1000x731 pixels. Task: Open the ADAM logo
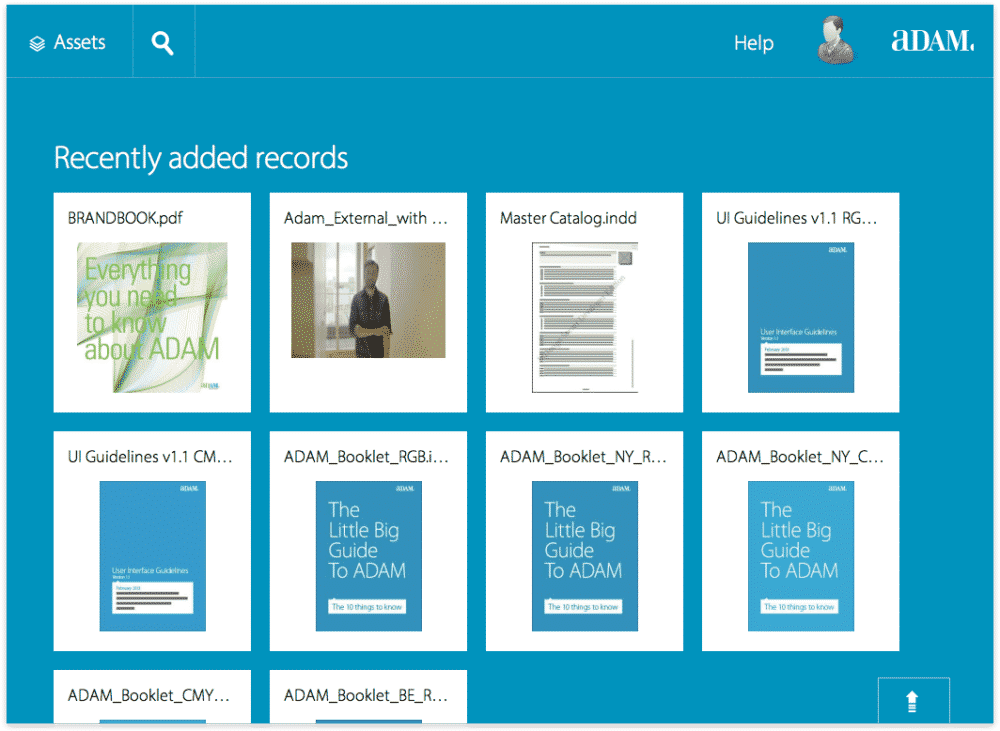tap(932, 41)
